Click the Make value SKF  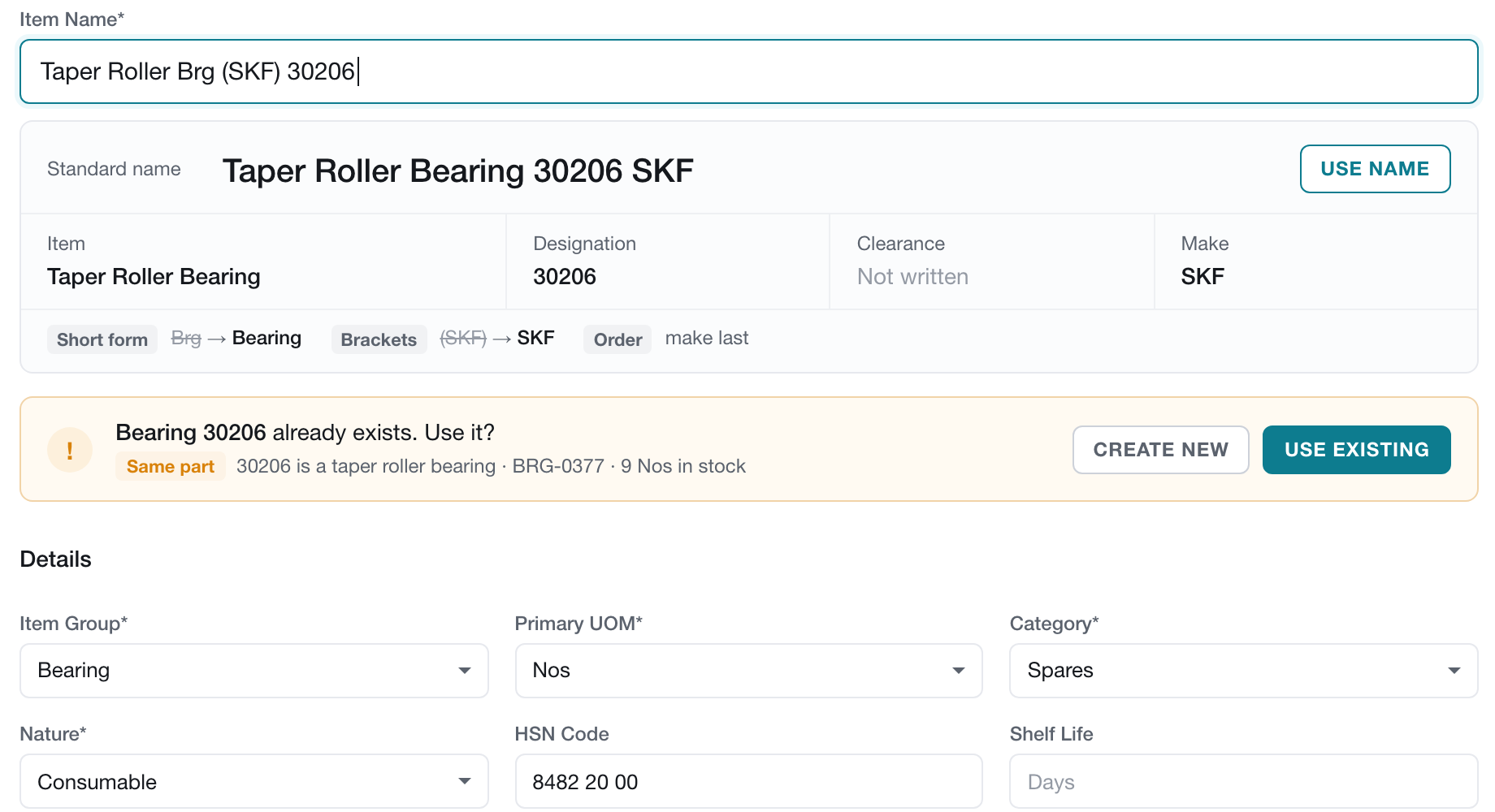tap(1202, 277)
